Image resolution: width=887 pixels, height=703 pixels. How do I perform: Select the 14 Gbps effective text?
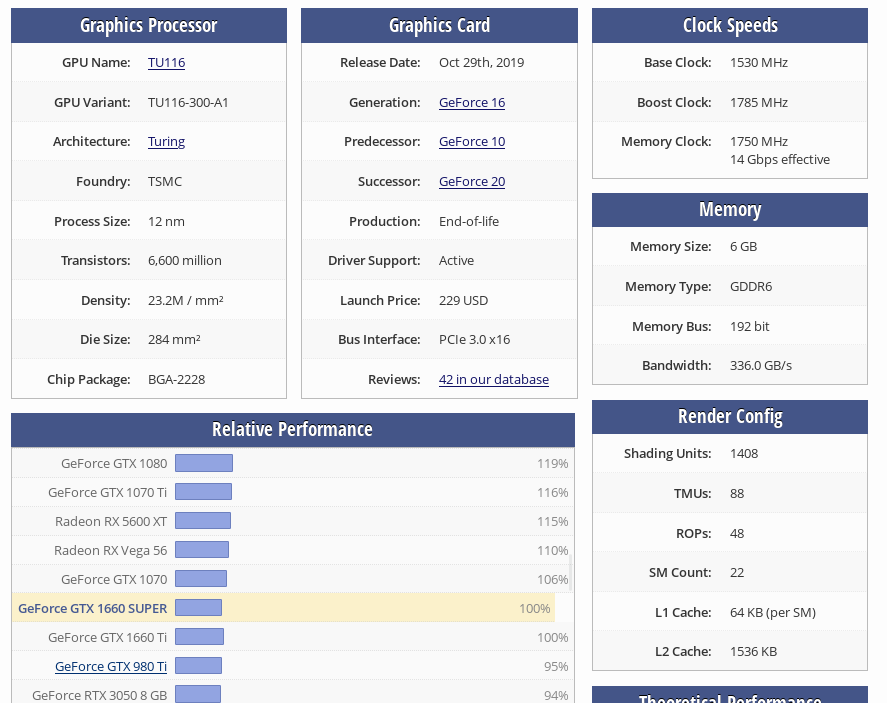[780, 159]
